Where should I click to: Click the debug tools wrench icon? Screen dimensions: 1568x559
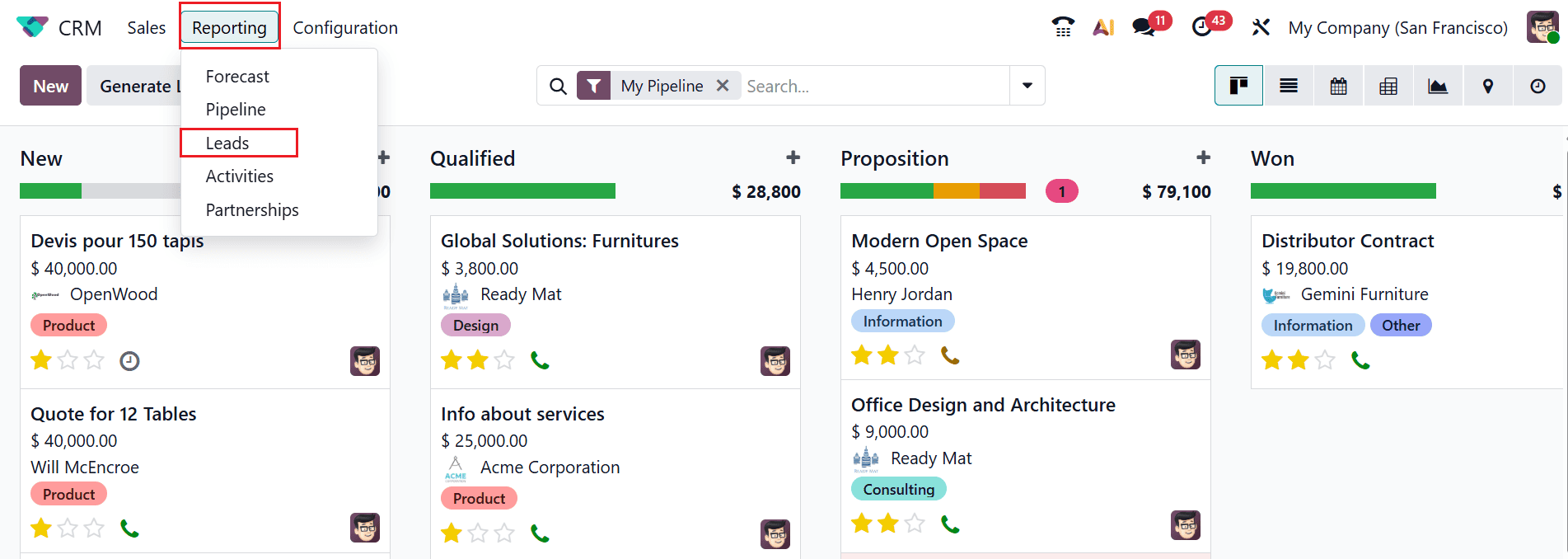pos(1261,27)
